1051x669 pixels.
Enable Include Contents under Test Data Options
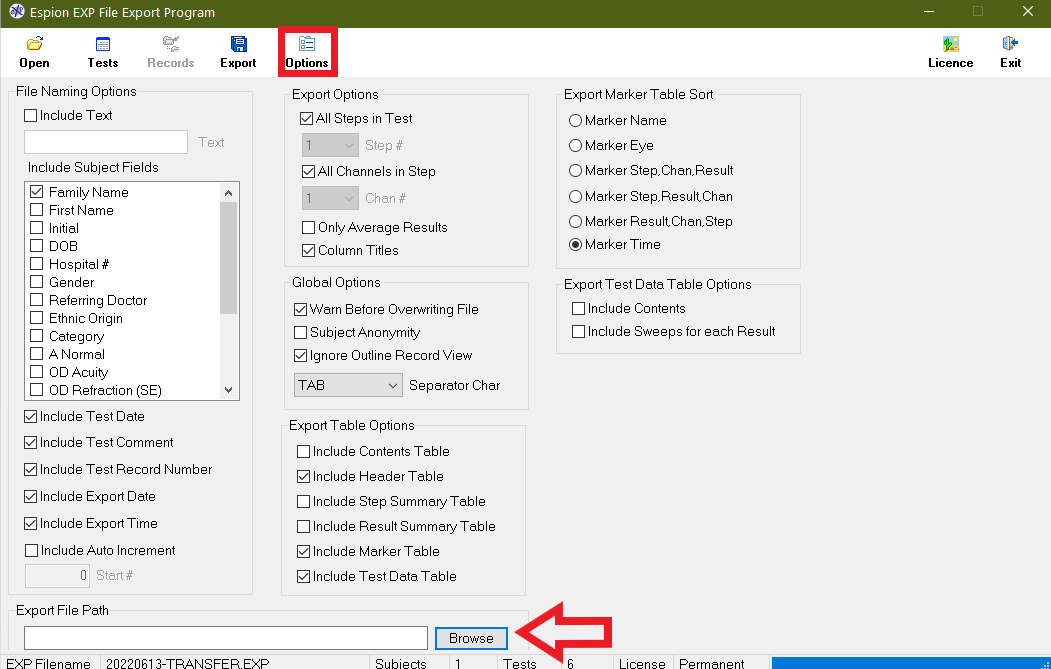point(578,308)
